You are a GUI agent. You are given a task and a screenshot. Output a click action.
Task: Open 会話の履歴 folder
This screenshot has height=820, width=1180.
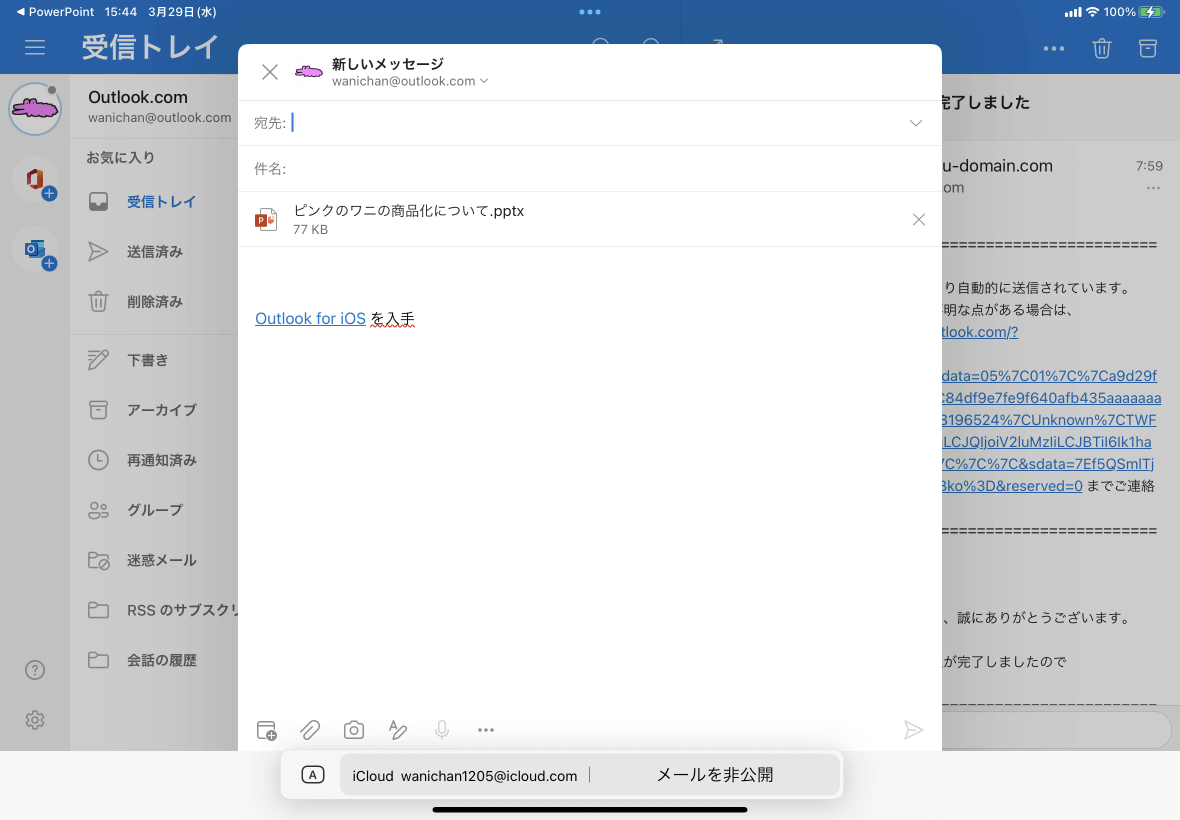154,661
